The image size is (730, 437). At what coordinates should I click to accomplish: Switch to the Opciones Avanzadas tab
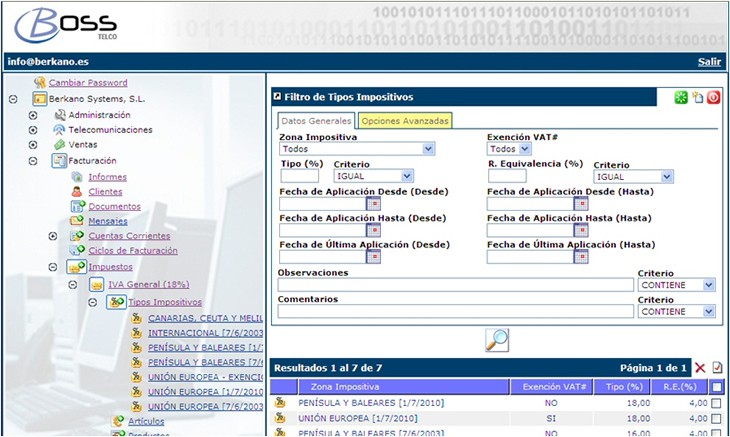click(405, 121)
